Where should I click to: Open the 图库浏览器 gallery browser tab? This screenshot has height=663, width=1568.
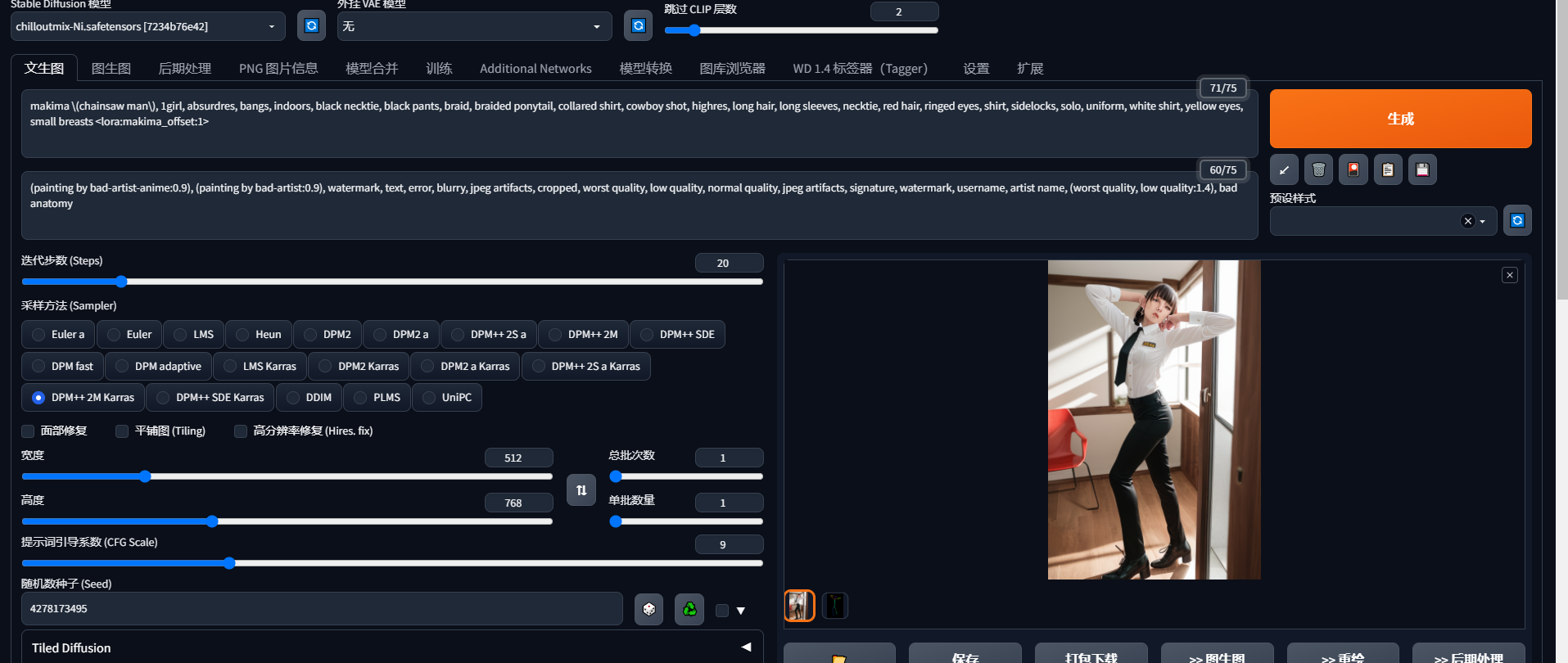pos(732,69)
